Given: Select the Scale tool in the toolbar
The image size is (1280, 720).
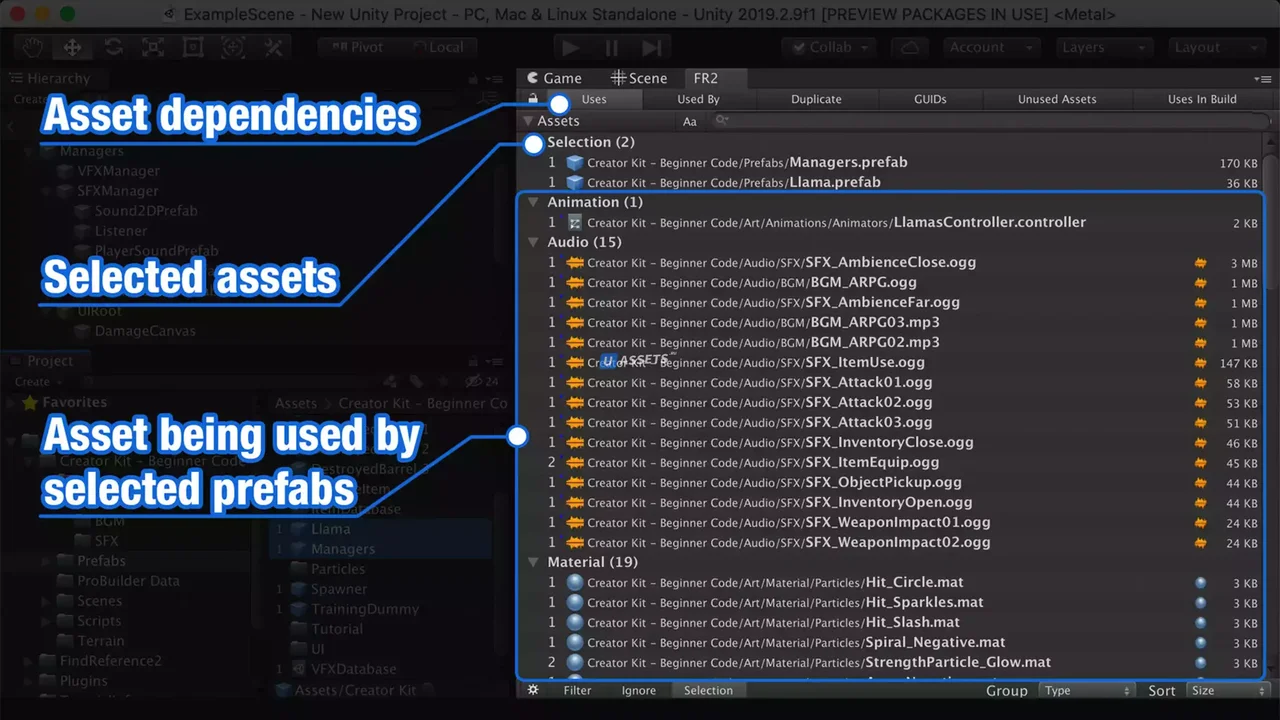Looking at the screenshot, I should pyautogui.click(x=153, y=47).
